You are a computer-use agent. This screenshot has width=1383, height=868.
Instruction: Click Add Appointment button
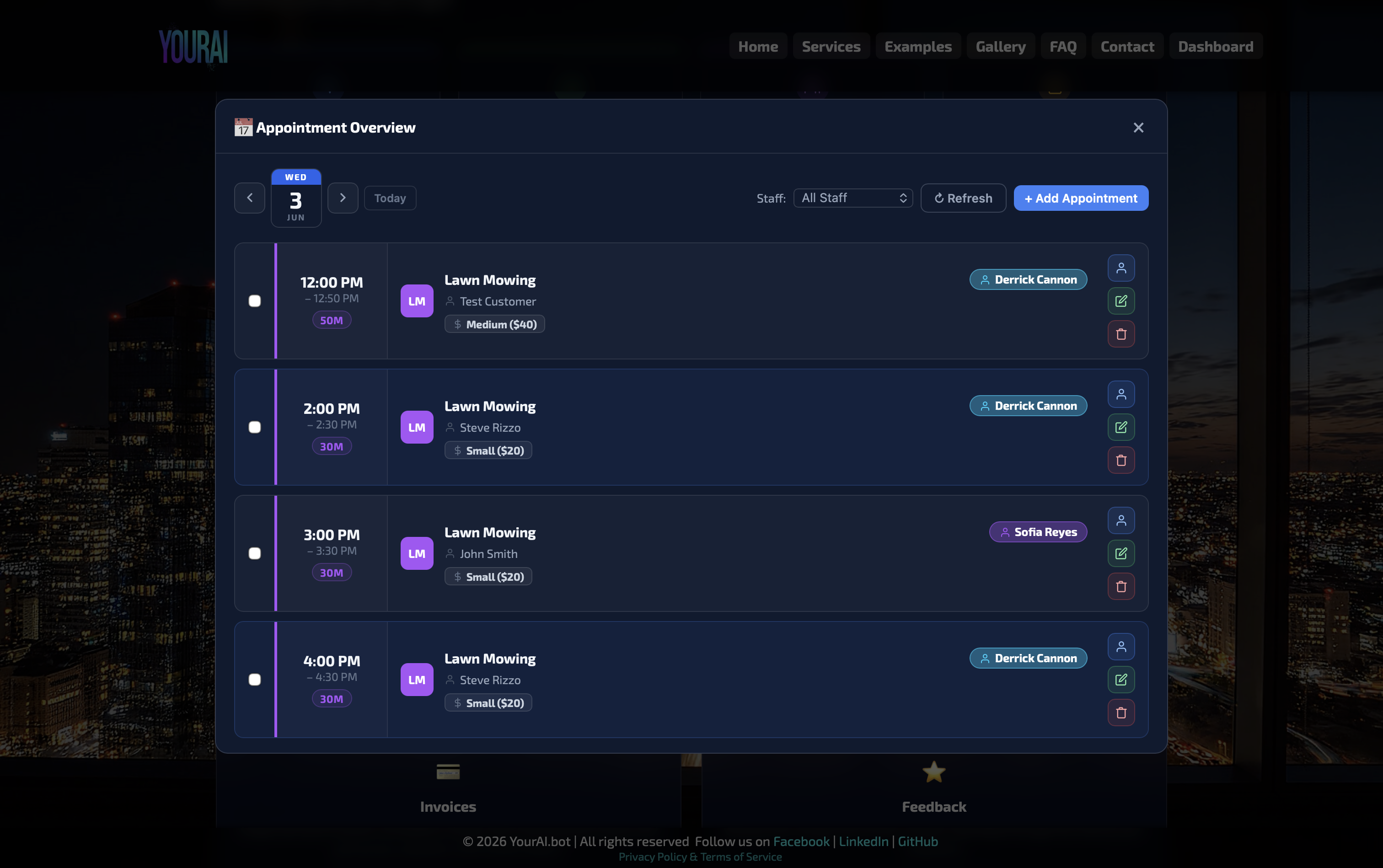click(1080, 198)
